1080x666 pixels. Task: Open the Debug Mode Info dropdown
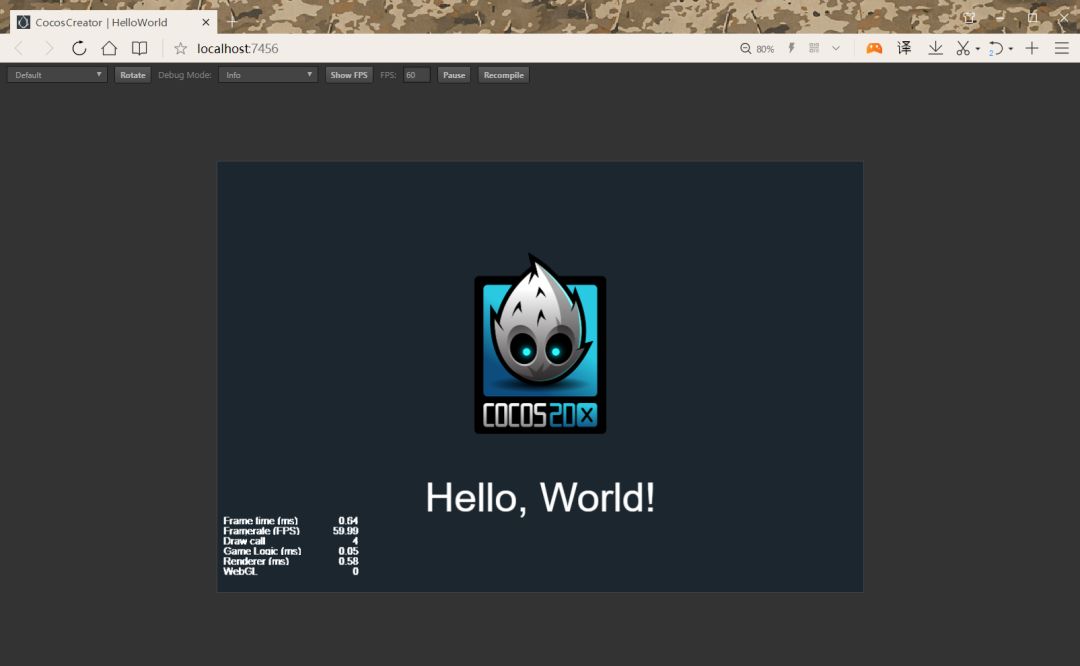tap(268, 75)
